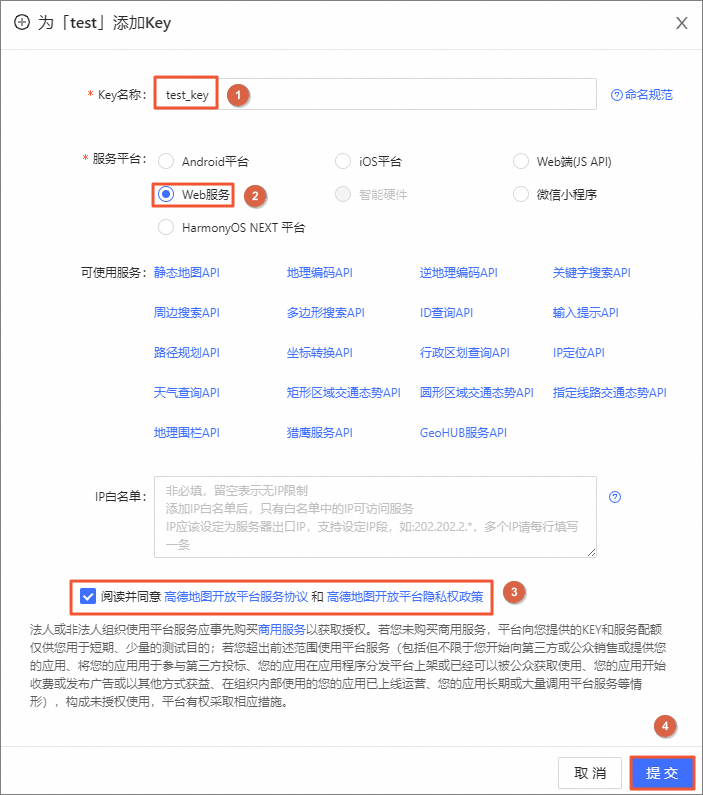Open the 逆地理编码API link
The width and height of the screenshot is (703, 795).
pos(458,273)
